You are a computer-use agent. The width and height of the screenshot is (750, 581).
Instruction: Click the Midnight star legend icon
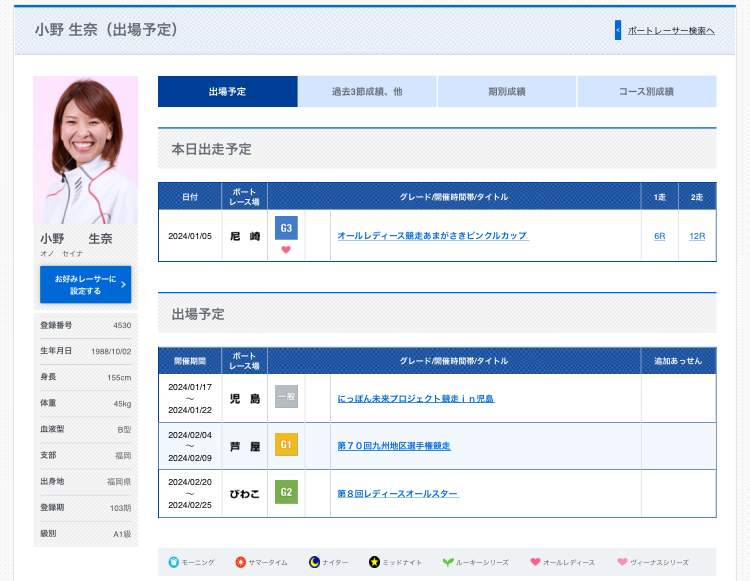coord(374,562)
